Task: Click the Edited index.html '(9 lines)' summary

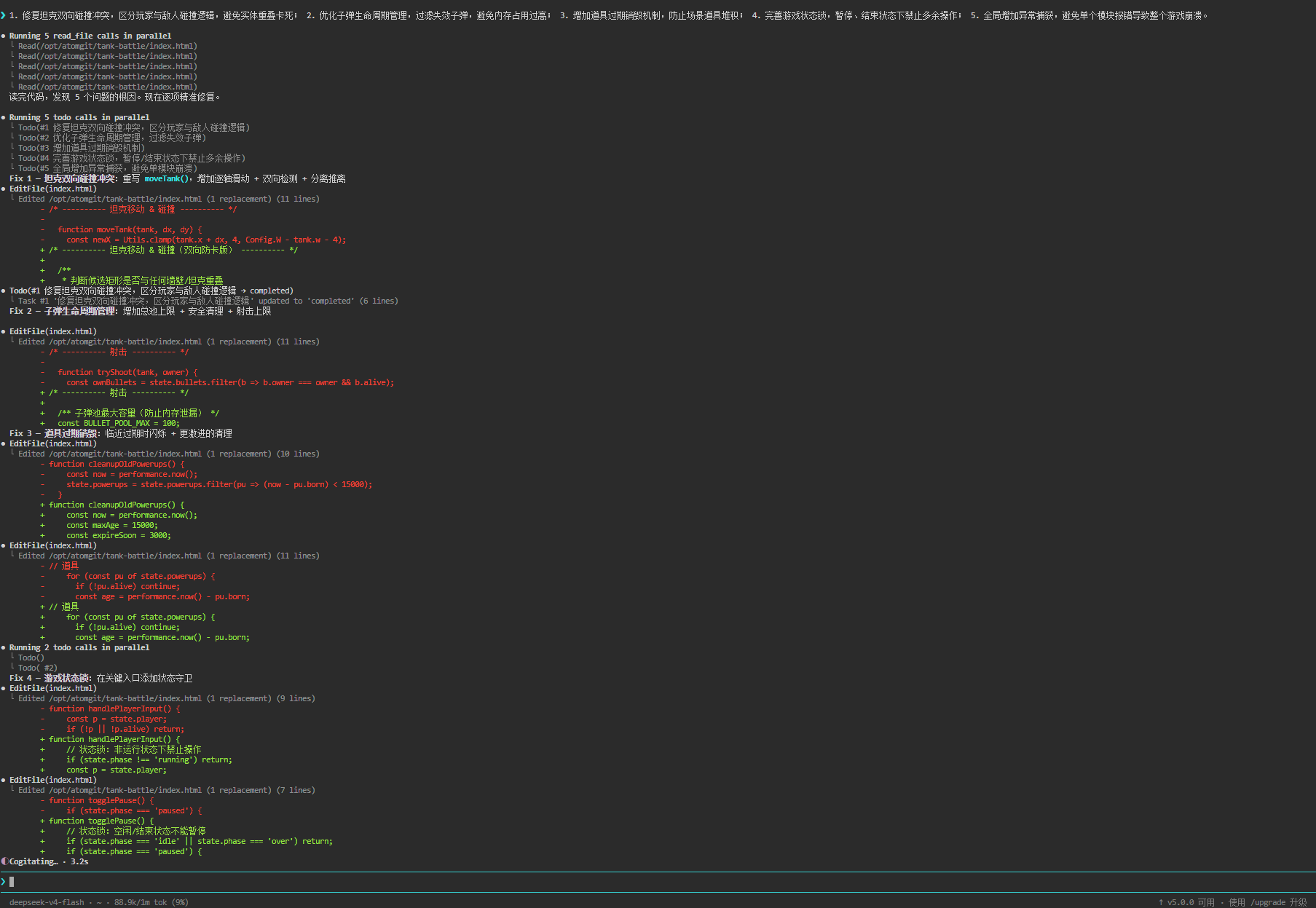Action: [x=167, y=698]
